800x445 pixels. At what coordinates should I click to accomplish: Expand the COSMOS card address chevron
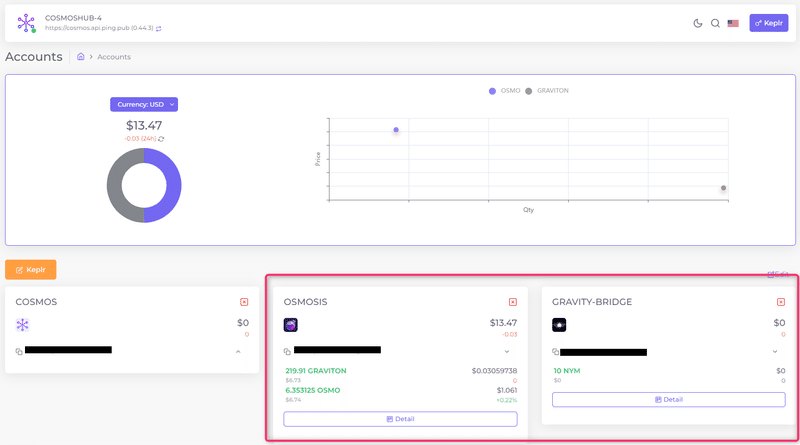238,352
